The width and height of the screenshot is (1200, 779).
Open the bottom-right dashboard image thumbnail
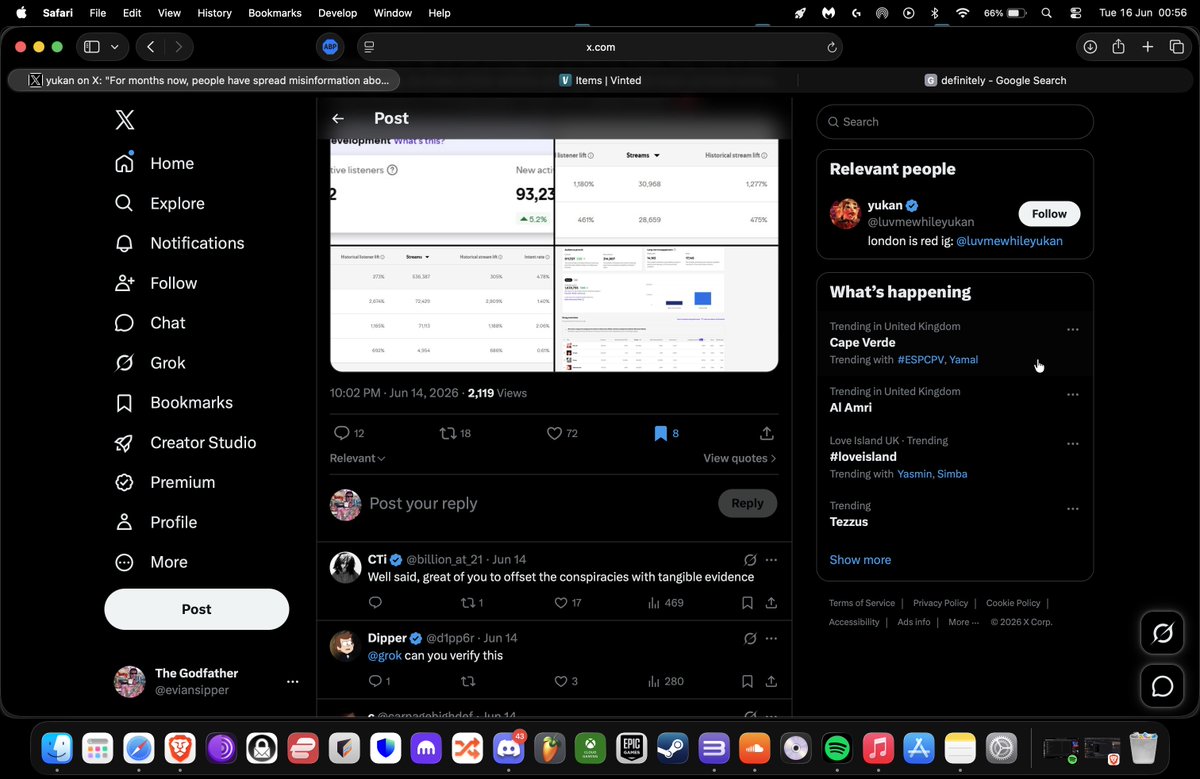(667, 309)
